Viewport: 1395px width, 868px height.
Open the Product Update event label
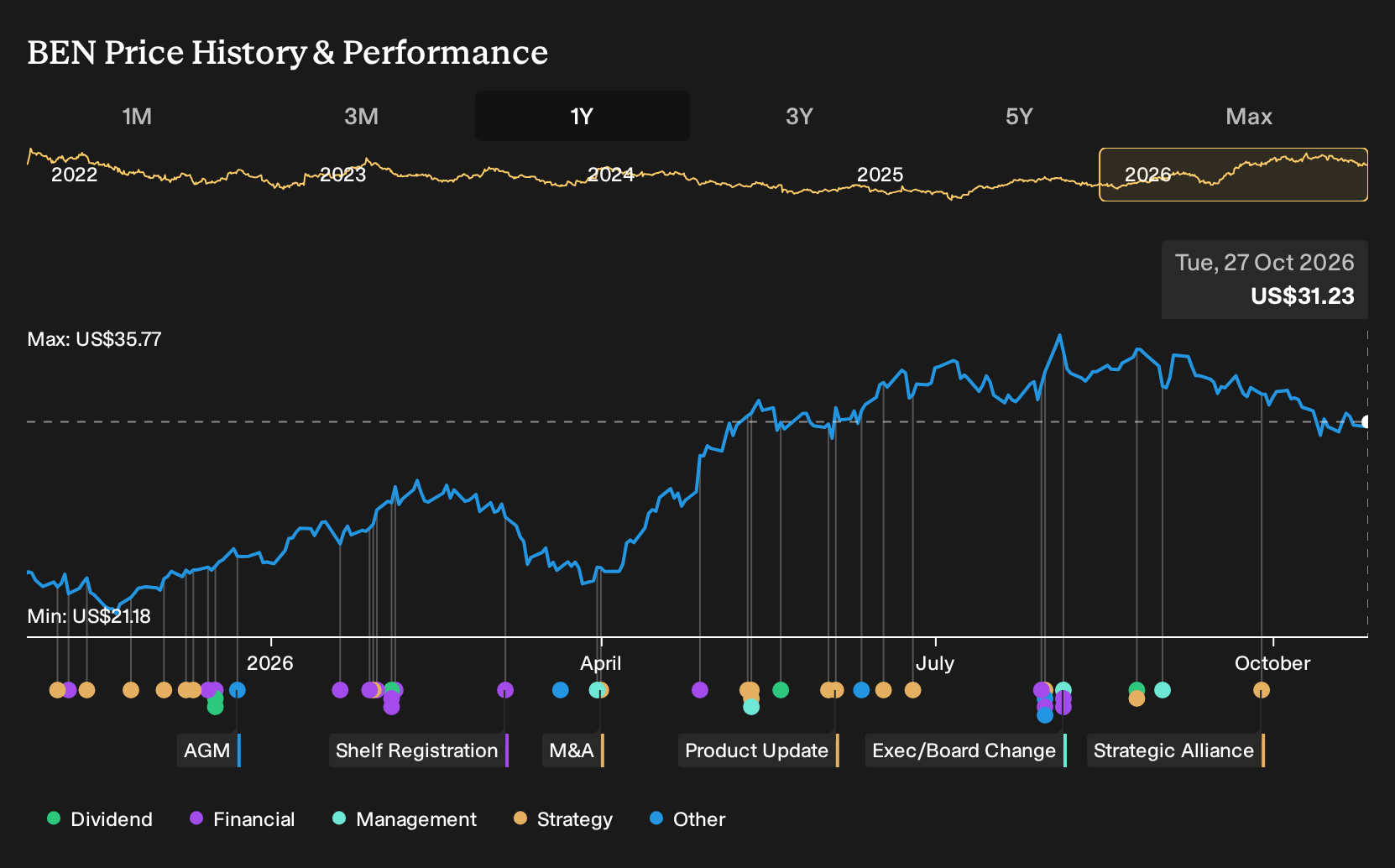pyautogui.click(x=759, y=750)
